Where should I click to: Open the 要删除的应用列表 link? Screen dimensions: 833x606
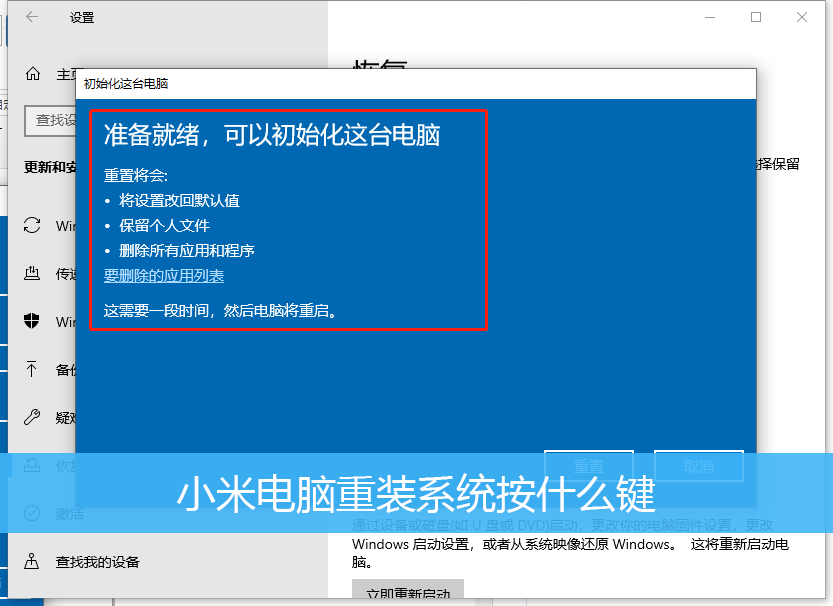[164, 276]
